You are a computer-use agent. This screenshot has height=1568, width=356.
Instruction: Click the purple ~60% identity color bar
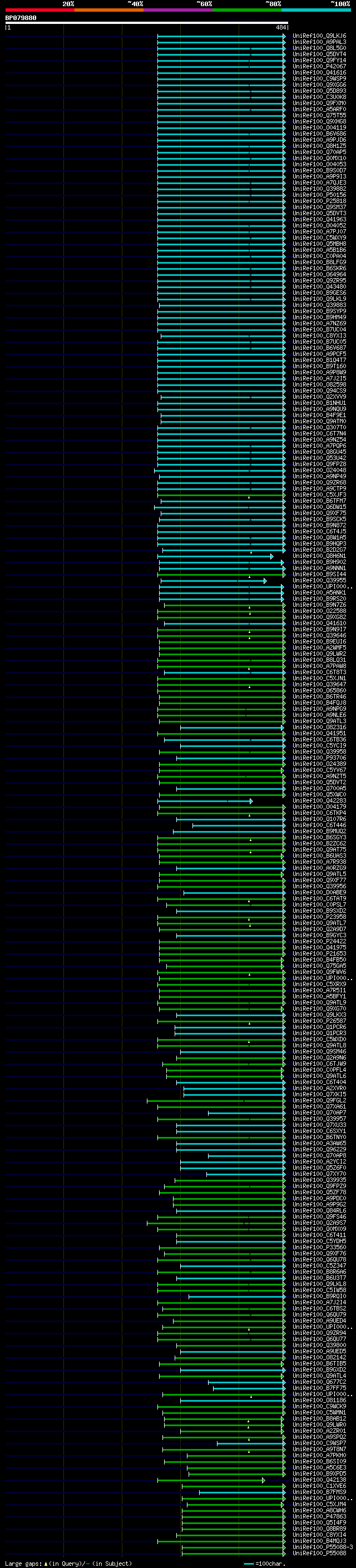pos(179,10)
